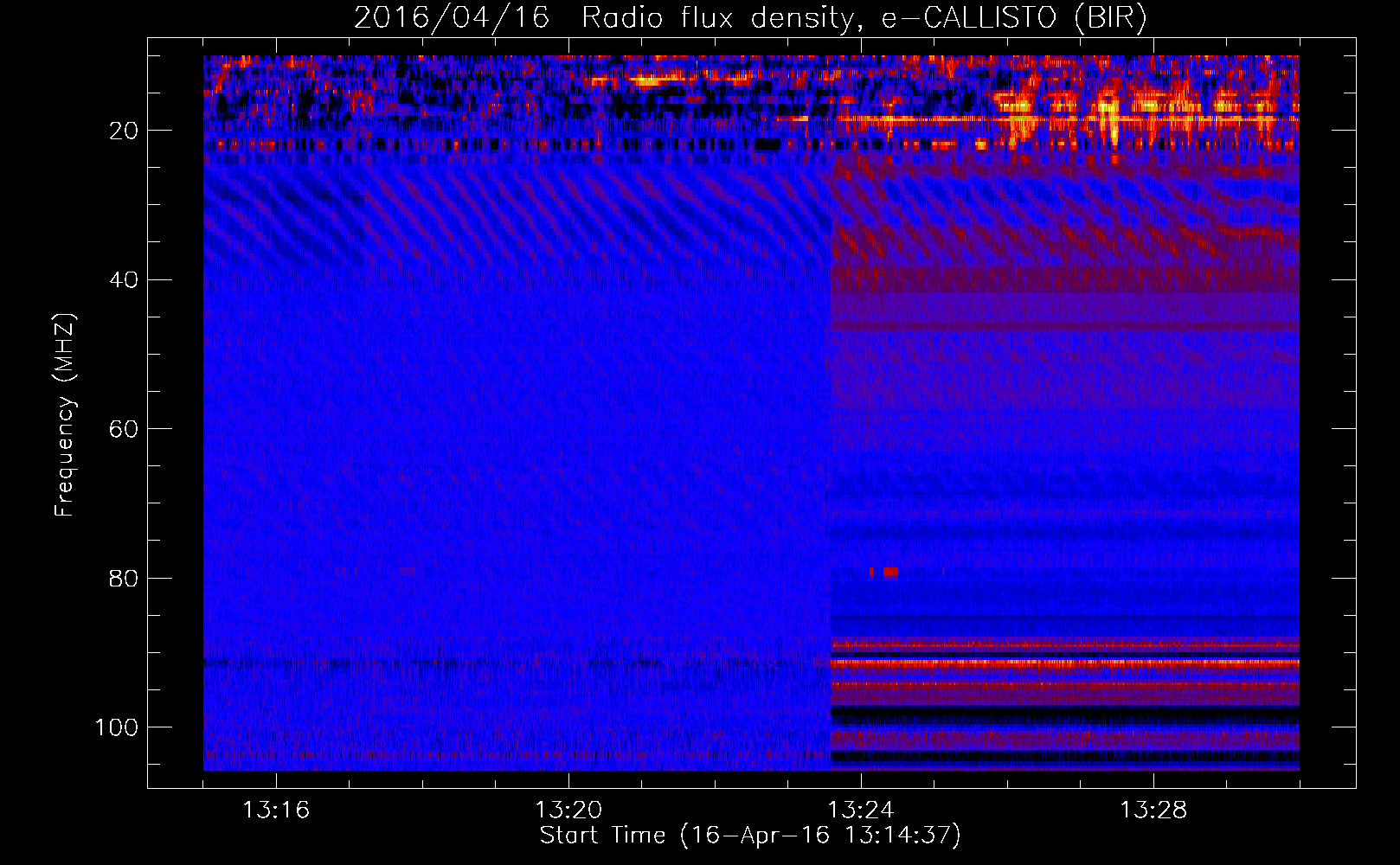Click the 'Frequency (MHZ)' axis label
1400x865 pixels.
[65, 415]
